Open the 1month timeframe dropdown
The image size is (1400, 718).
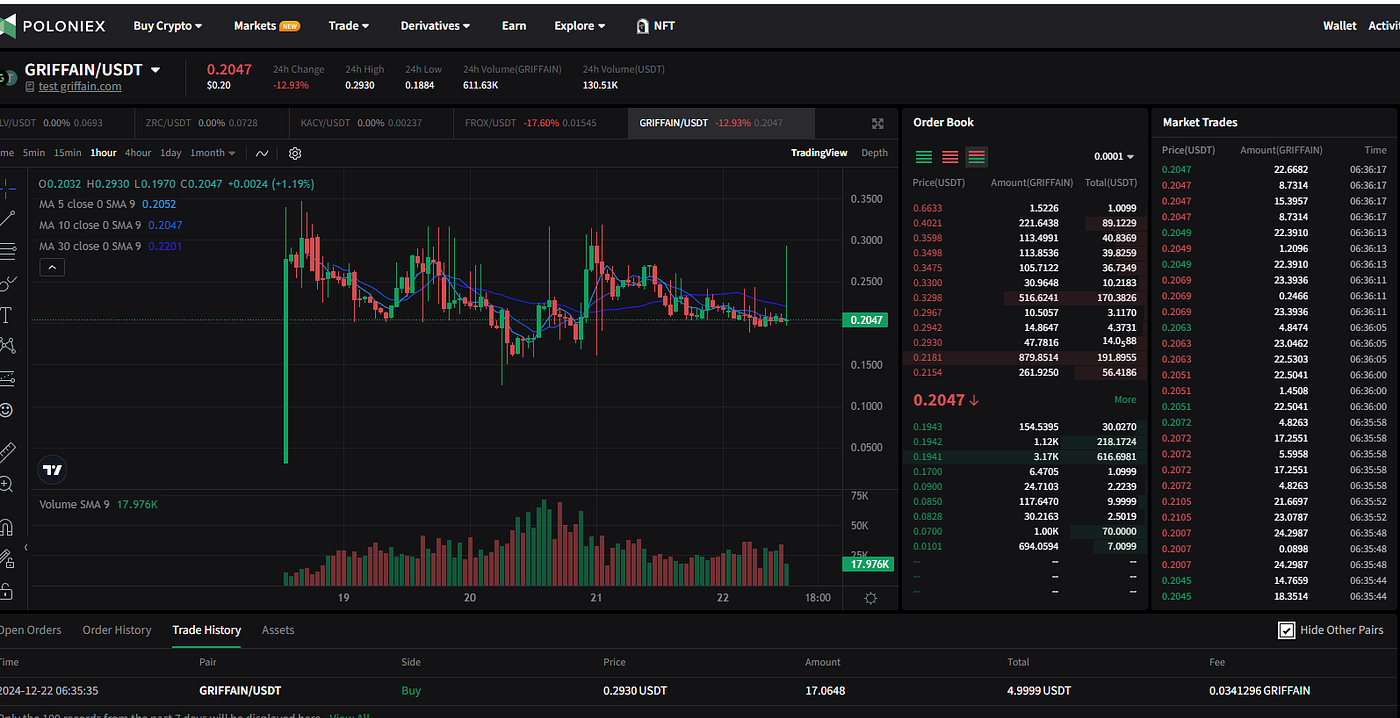[213, 153]
